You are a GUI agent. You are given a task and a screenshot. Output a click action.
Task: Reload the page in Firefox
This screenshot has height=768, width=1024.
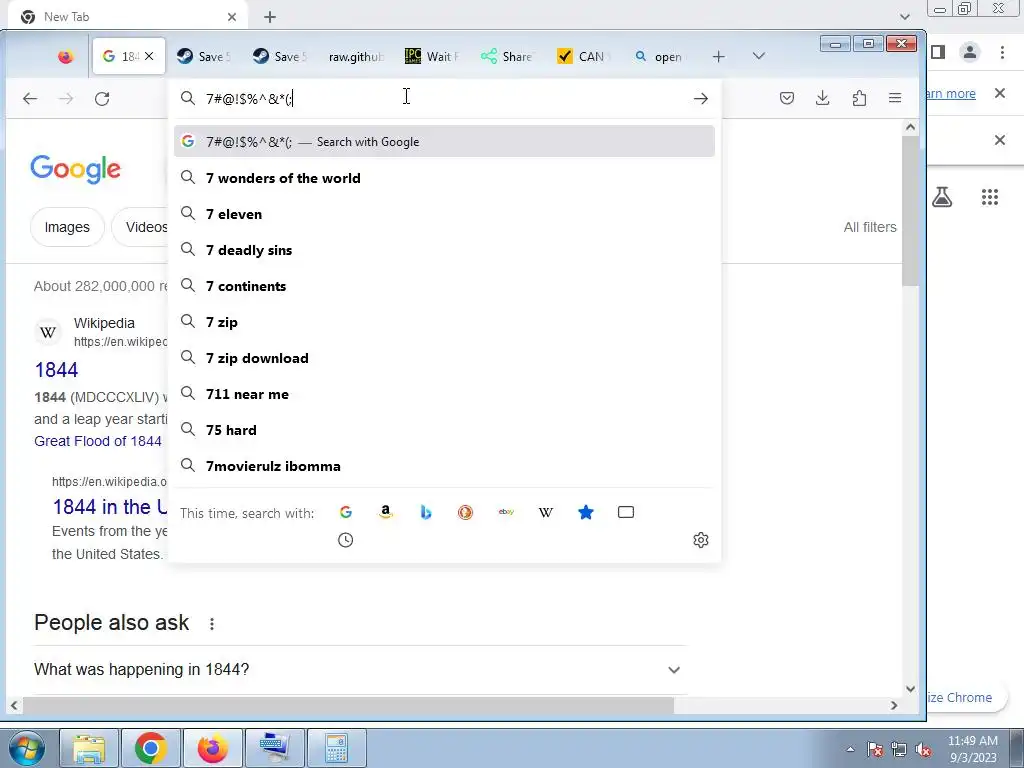click(x=102, y=99)
